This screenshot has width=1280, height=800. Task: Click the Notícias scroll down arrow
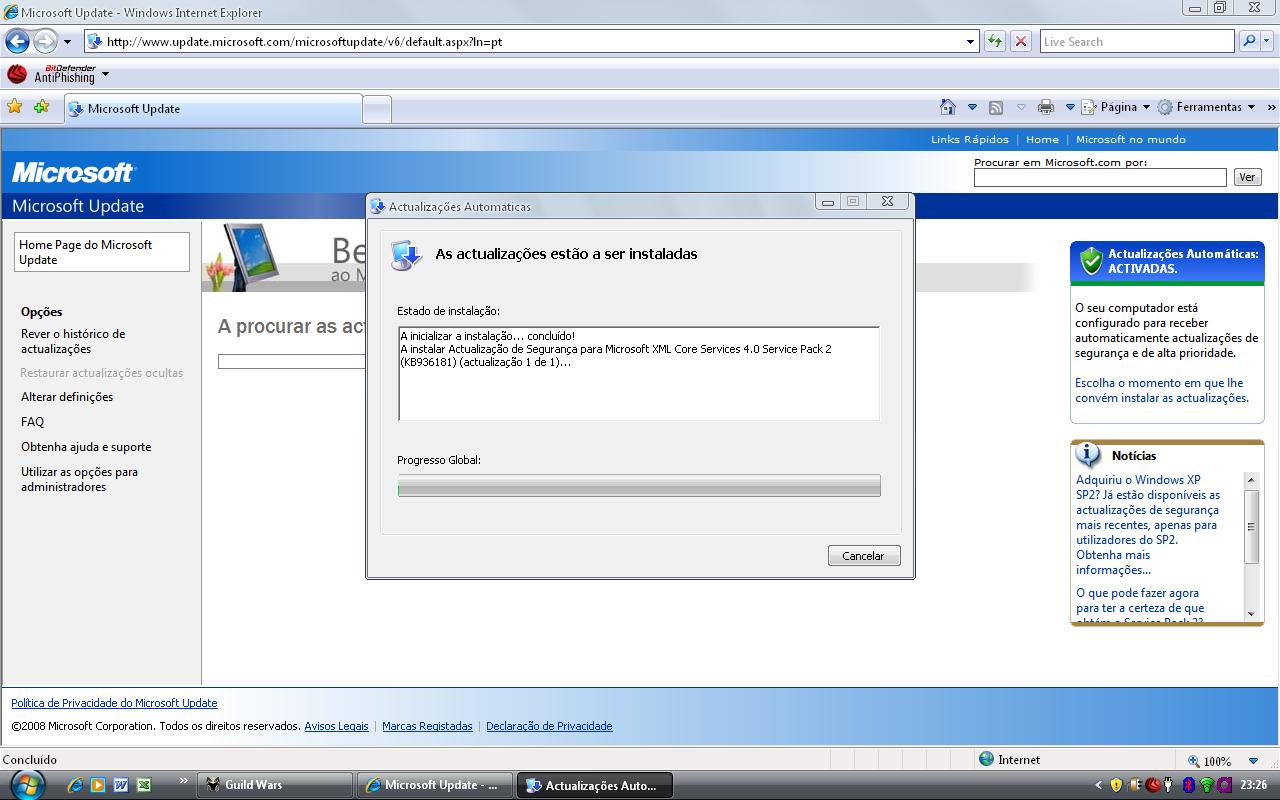coord(1251,614)
